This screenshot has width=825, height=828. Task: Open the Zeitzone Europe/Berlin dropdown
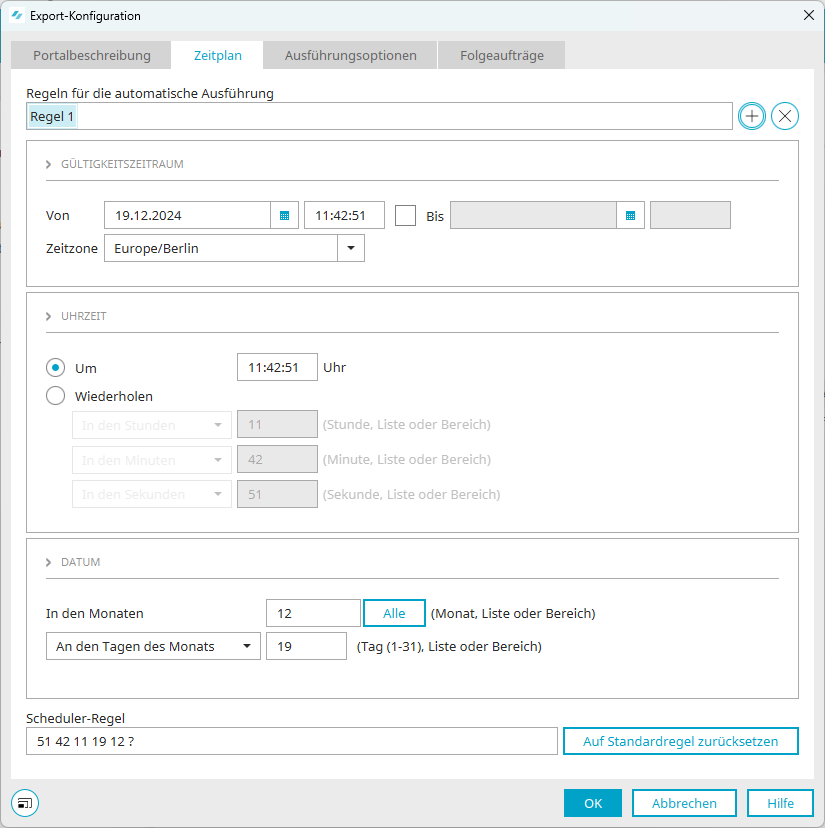click(350, 248)
